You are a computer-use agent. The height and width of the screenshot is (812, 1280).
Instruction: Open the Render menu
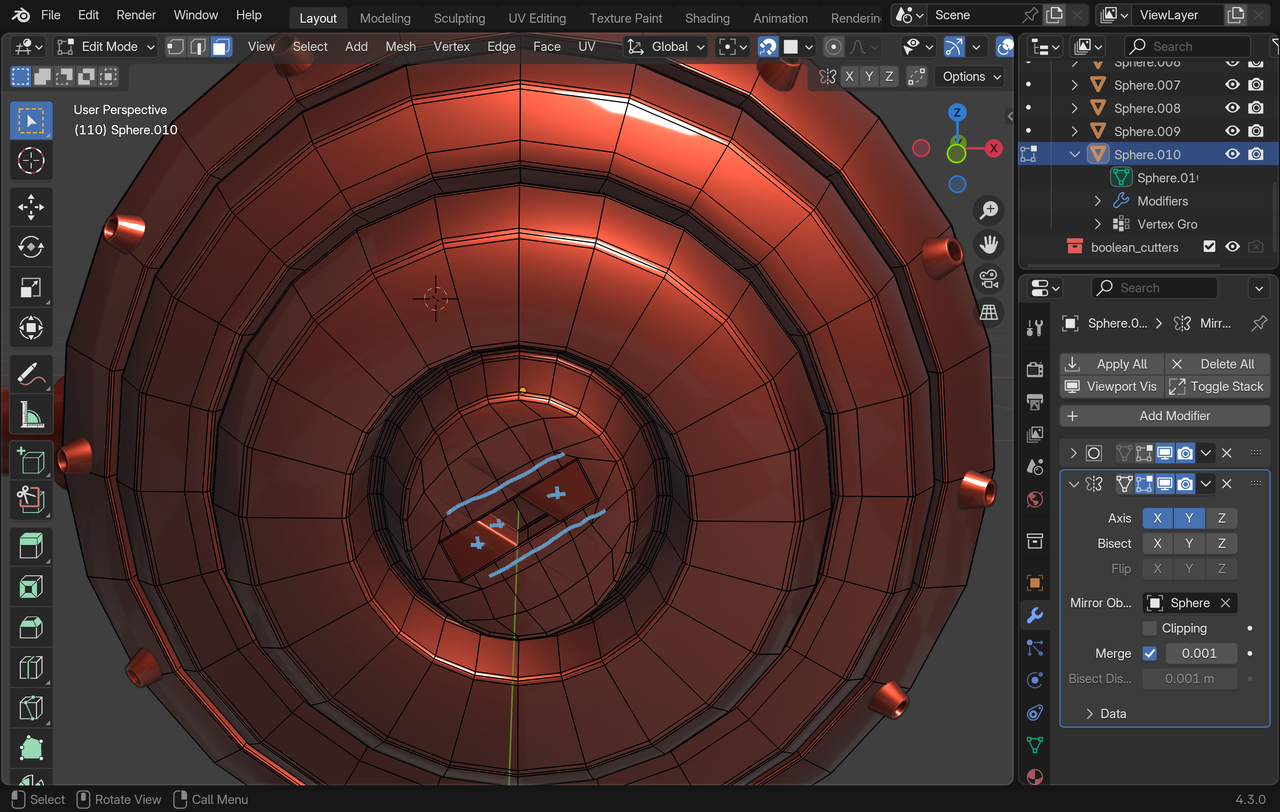[x=136, y=15]
